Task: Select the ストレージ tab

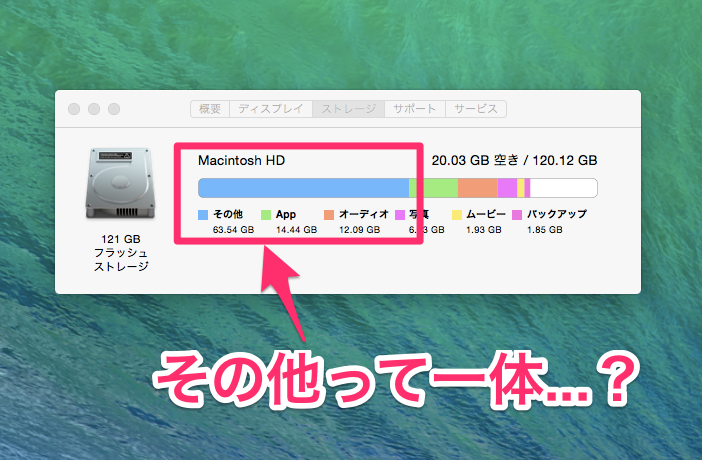Action: click(x=348, y=109)
